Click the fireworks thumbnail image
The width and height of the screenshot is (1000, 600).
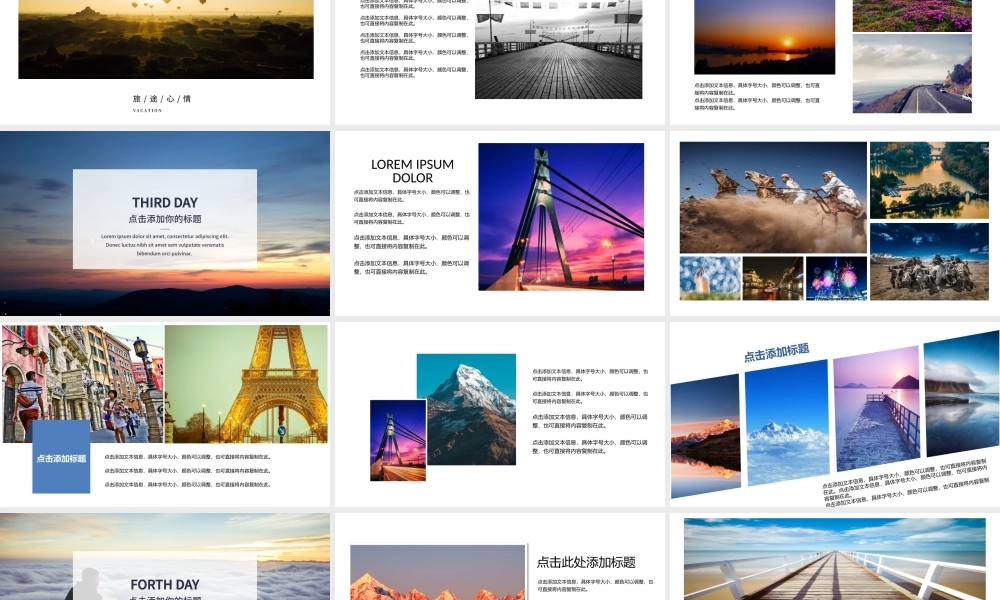[836, 278]
